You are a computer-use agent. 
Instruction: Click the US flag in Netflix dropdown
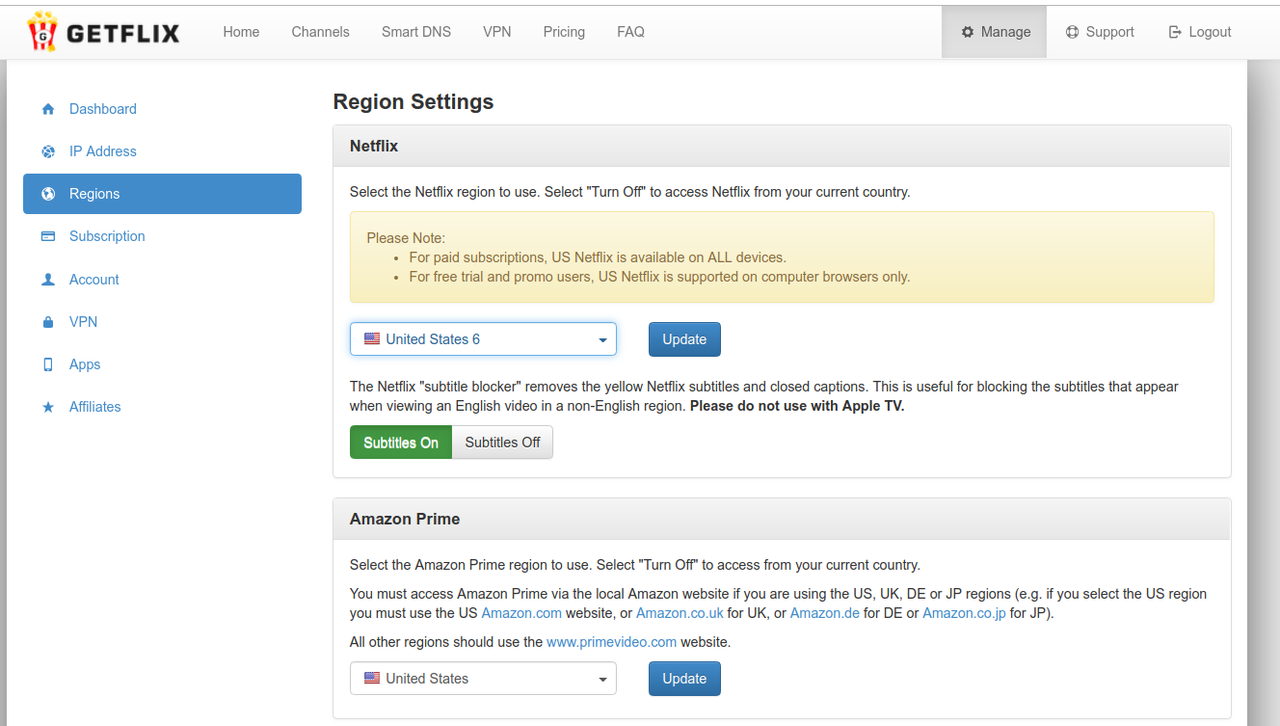[x=372, y=339]
